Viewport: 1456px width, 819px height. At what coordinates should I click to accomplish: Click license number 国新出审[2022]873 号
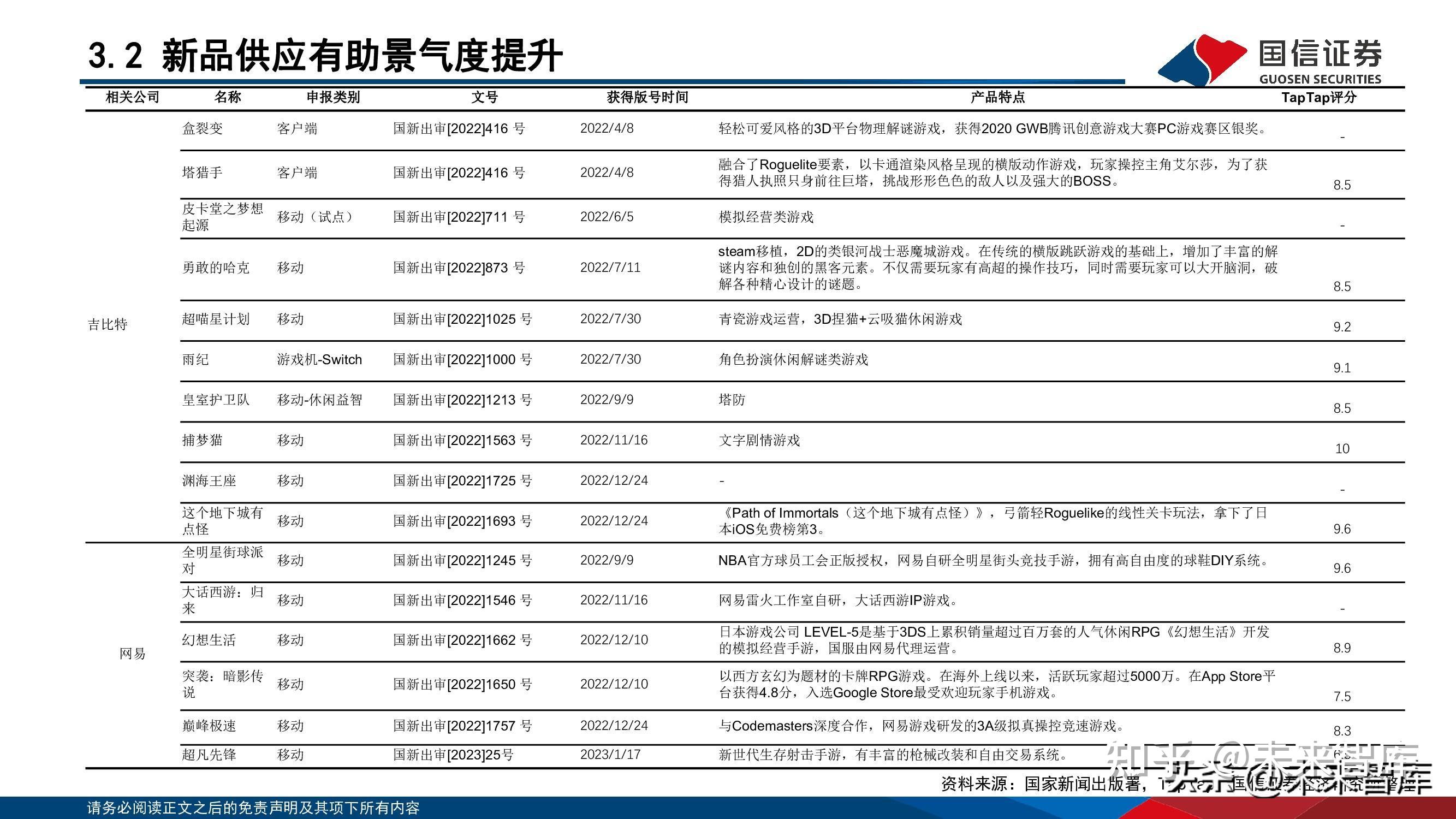(x=459, y=268)
